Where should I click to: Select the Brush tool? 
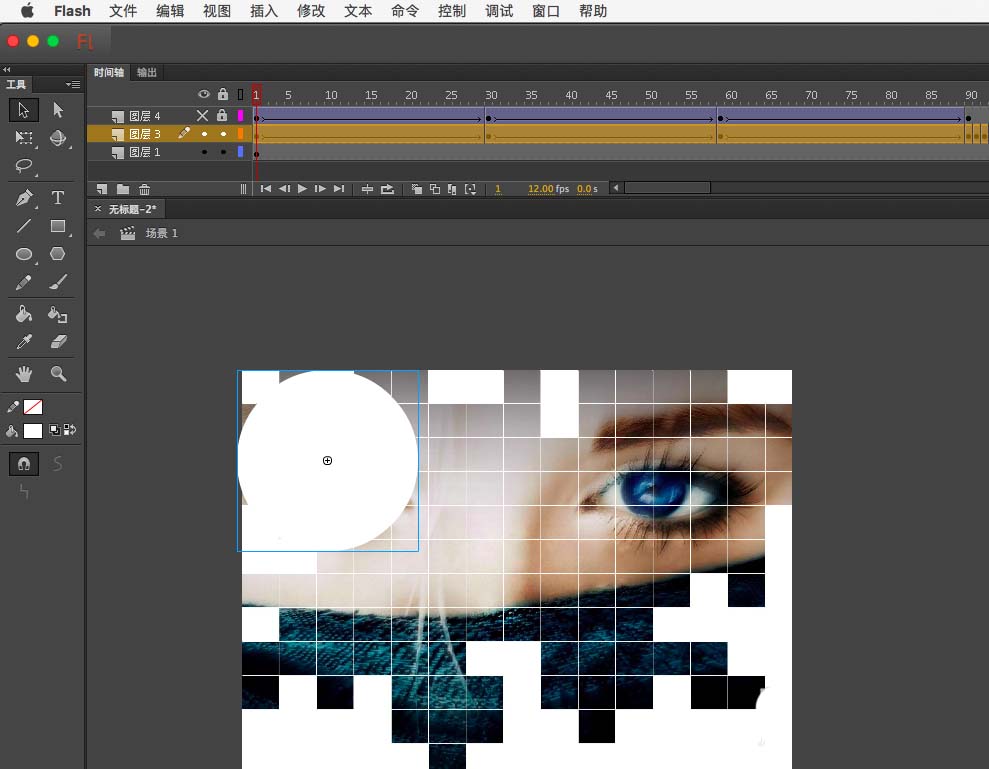58,282
